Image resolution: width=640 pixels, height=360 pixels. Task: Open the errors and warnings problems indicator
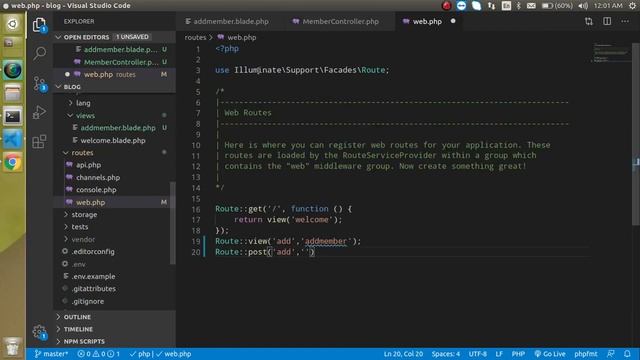pyautogui.click(x=98, y=354)
